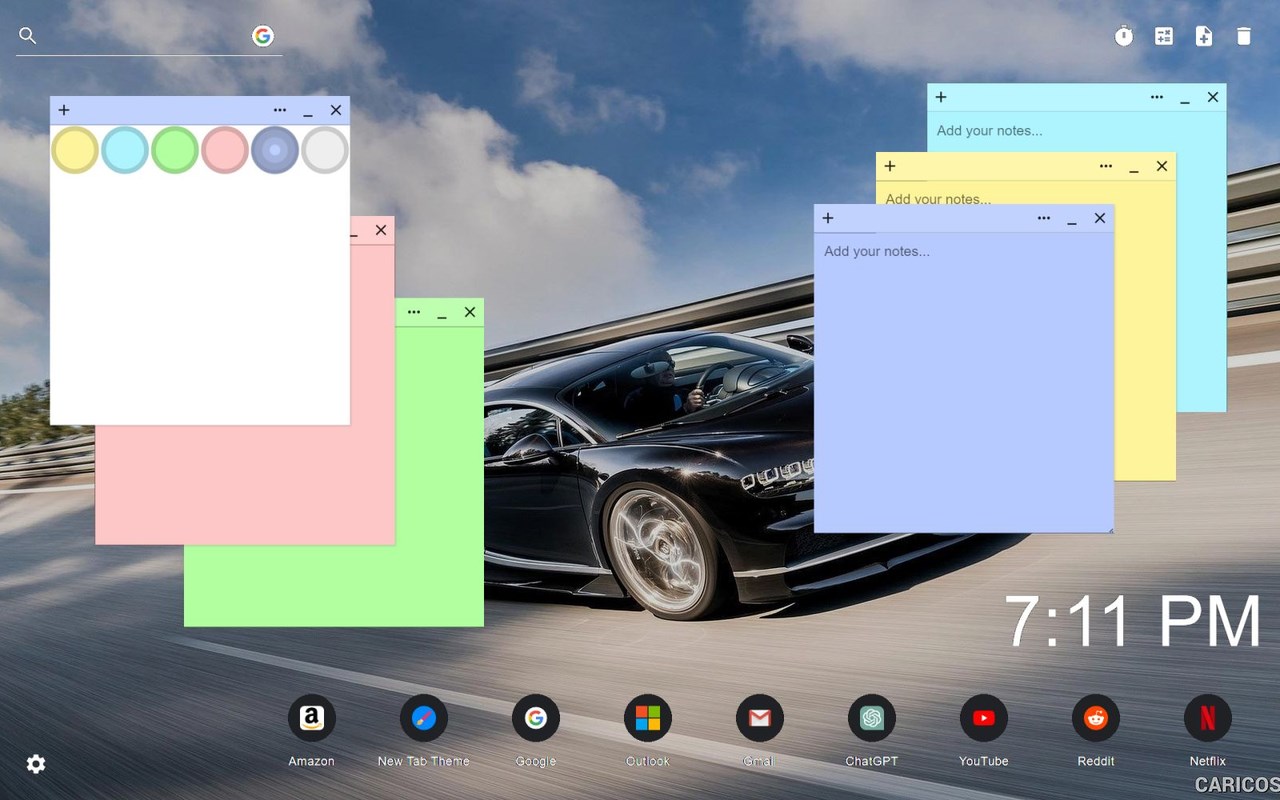Click into the blue note's text area
Viewport: 1280px width, 800px height.
(964, 382)
